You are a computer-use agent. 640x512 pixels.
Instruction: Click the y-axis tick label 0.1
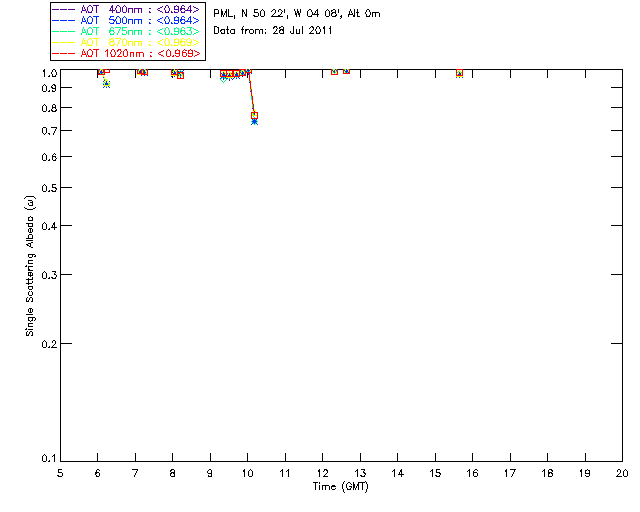pyautogui.click(x=49, y=459)
